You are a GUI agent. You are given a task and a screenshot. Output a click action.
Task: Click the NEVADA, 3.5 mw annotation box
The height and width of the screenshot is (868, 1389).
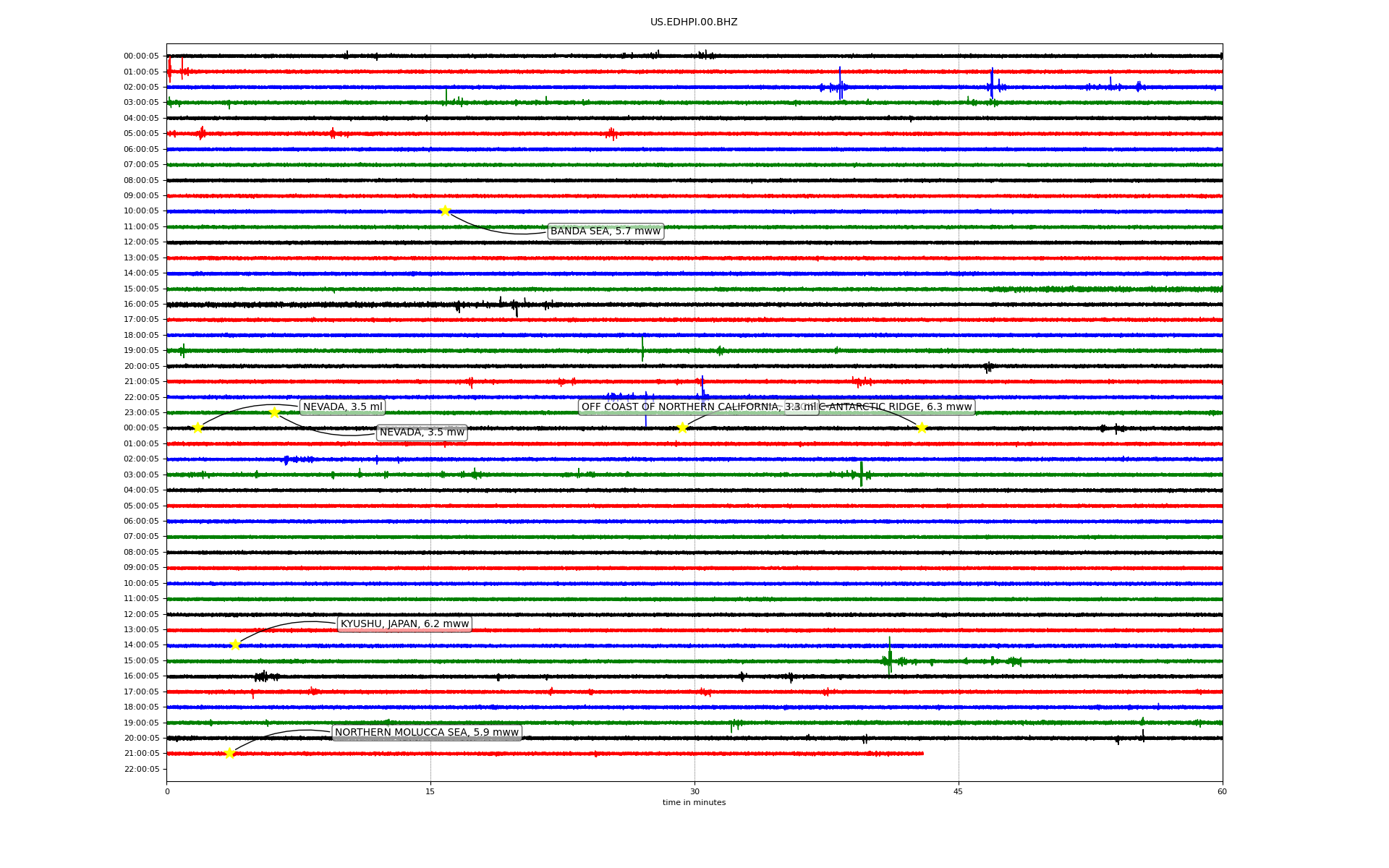click(x=422, y=433)
